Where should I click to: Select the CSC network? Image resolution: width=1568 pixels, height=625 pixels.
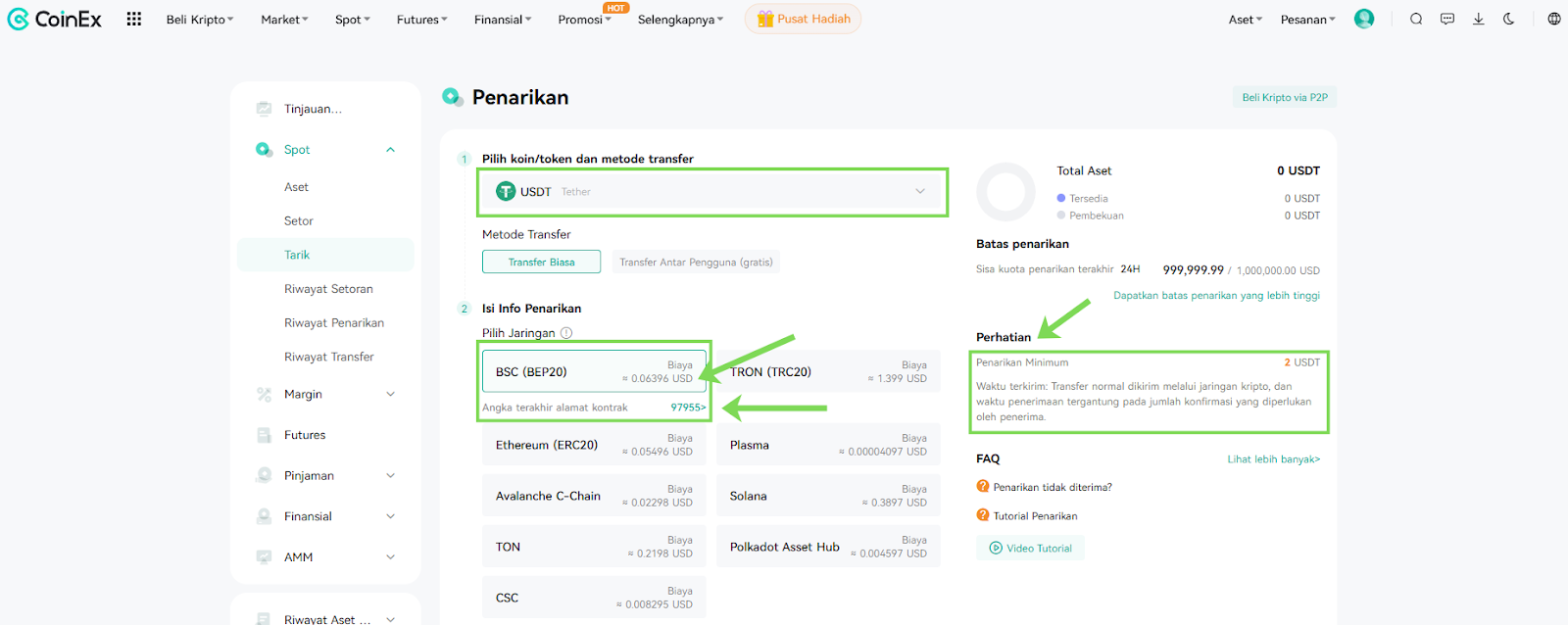click(594, 598)
